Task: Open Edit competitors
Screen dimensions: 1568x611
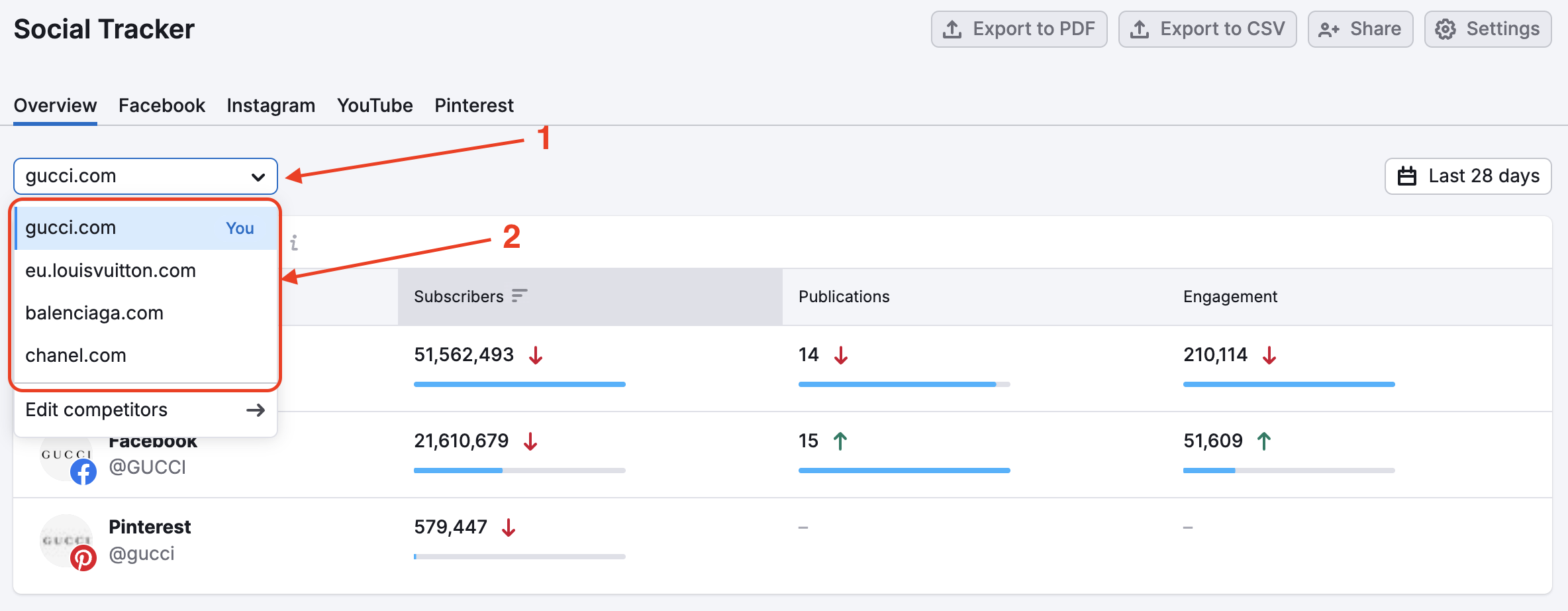Action: (x=96, y=410)
